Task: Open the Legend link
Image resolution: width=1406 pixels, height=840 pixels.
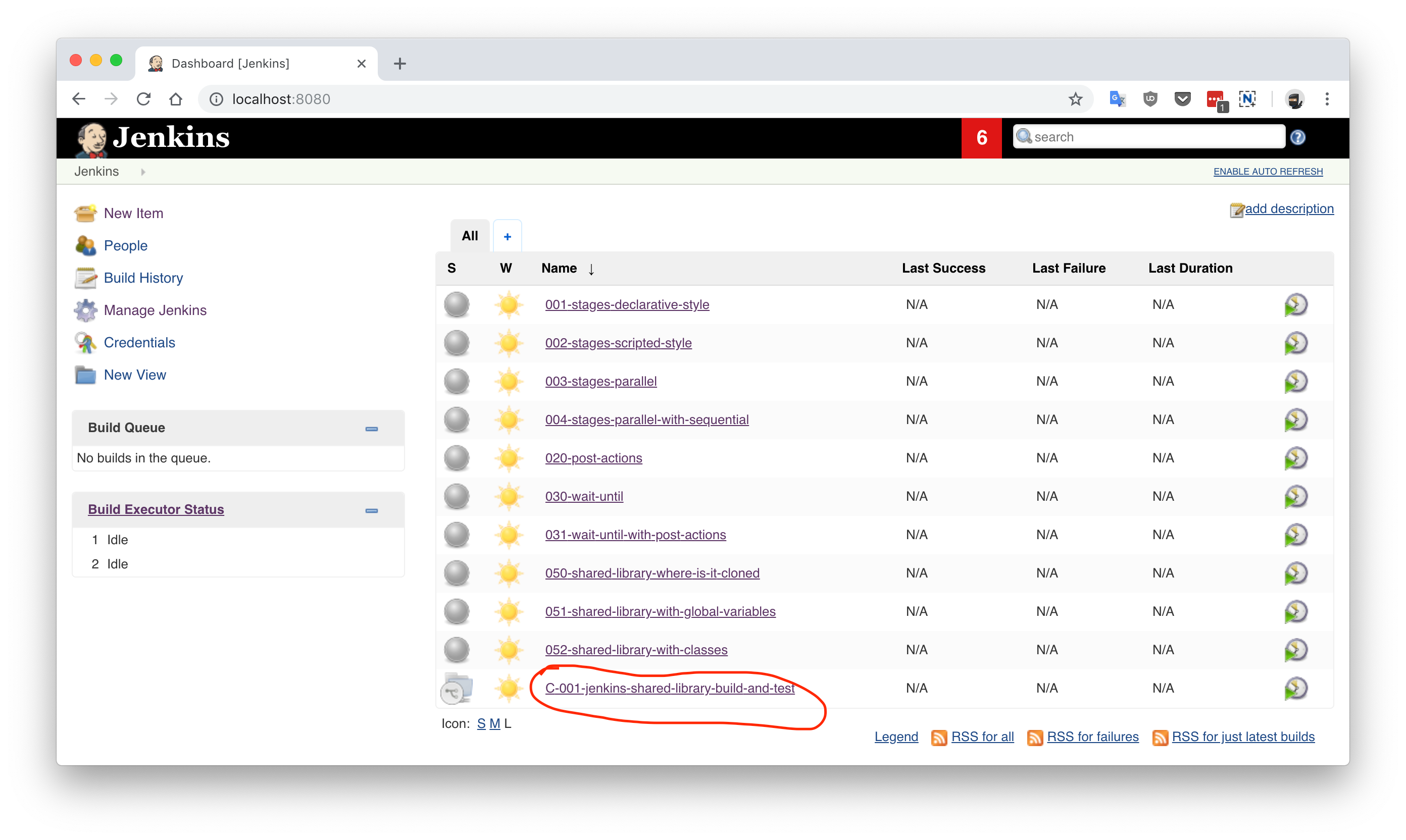Action: tap(896, 737)
